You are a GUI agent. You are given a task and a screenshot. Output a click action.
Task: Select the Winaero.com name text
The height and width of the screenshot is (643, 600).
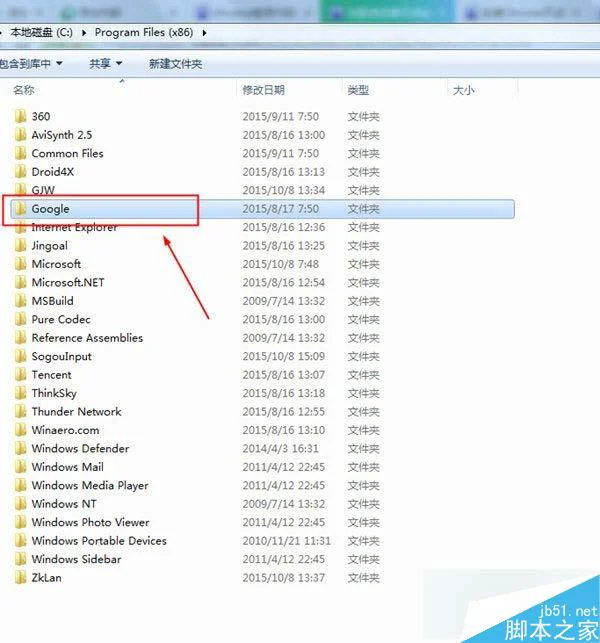pos(66,430)
